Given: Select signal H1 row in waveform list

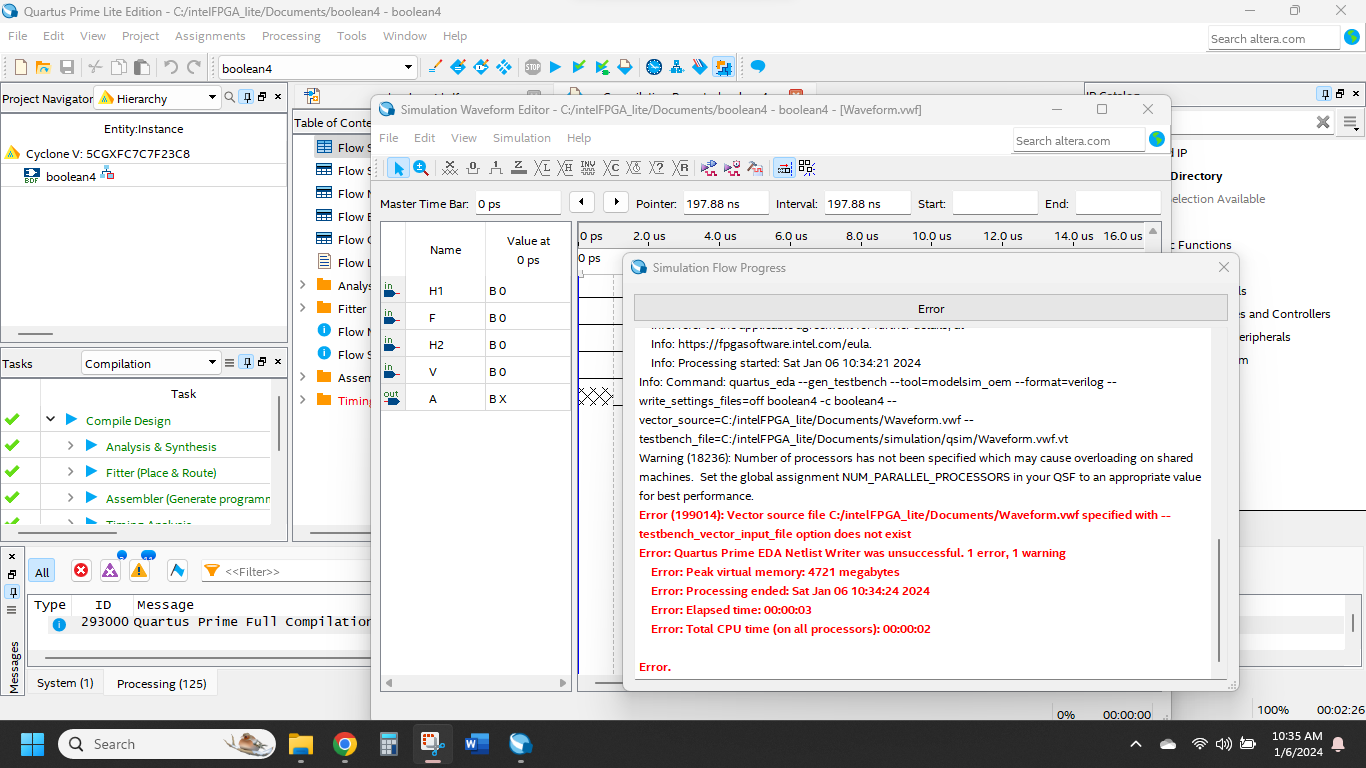Looking at the screenshot, I should pos(476,290).
